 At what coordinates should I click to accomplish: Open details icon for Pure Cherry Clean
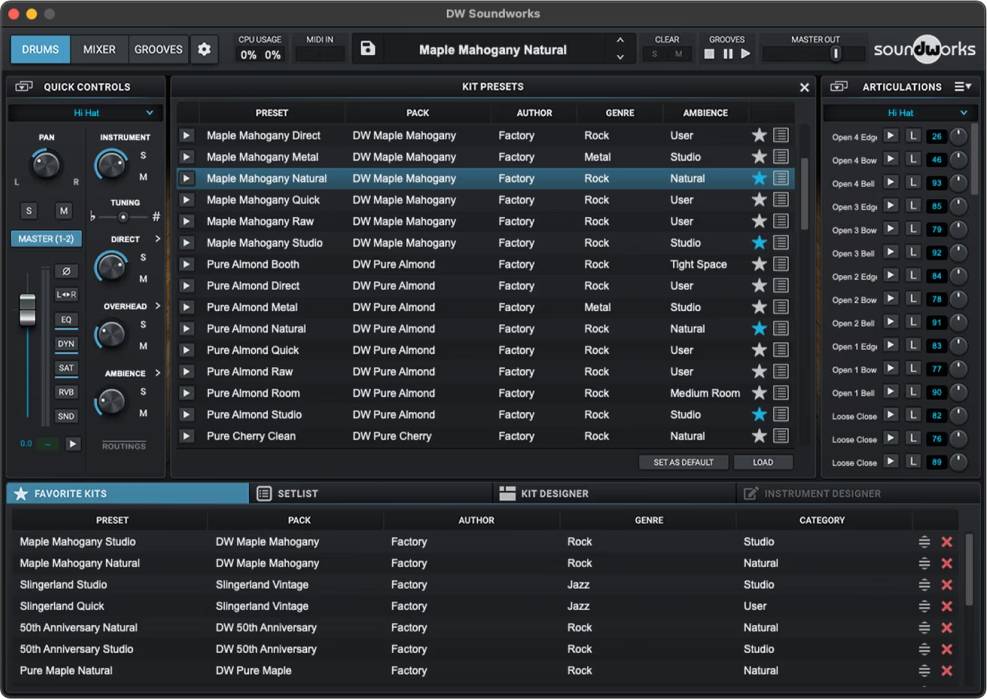coord(781,436)
